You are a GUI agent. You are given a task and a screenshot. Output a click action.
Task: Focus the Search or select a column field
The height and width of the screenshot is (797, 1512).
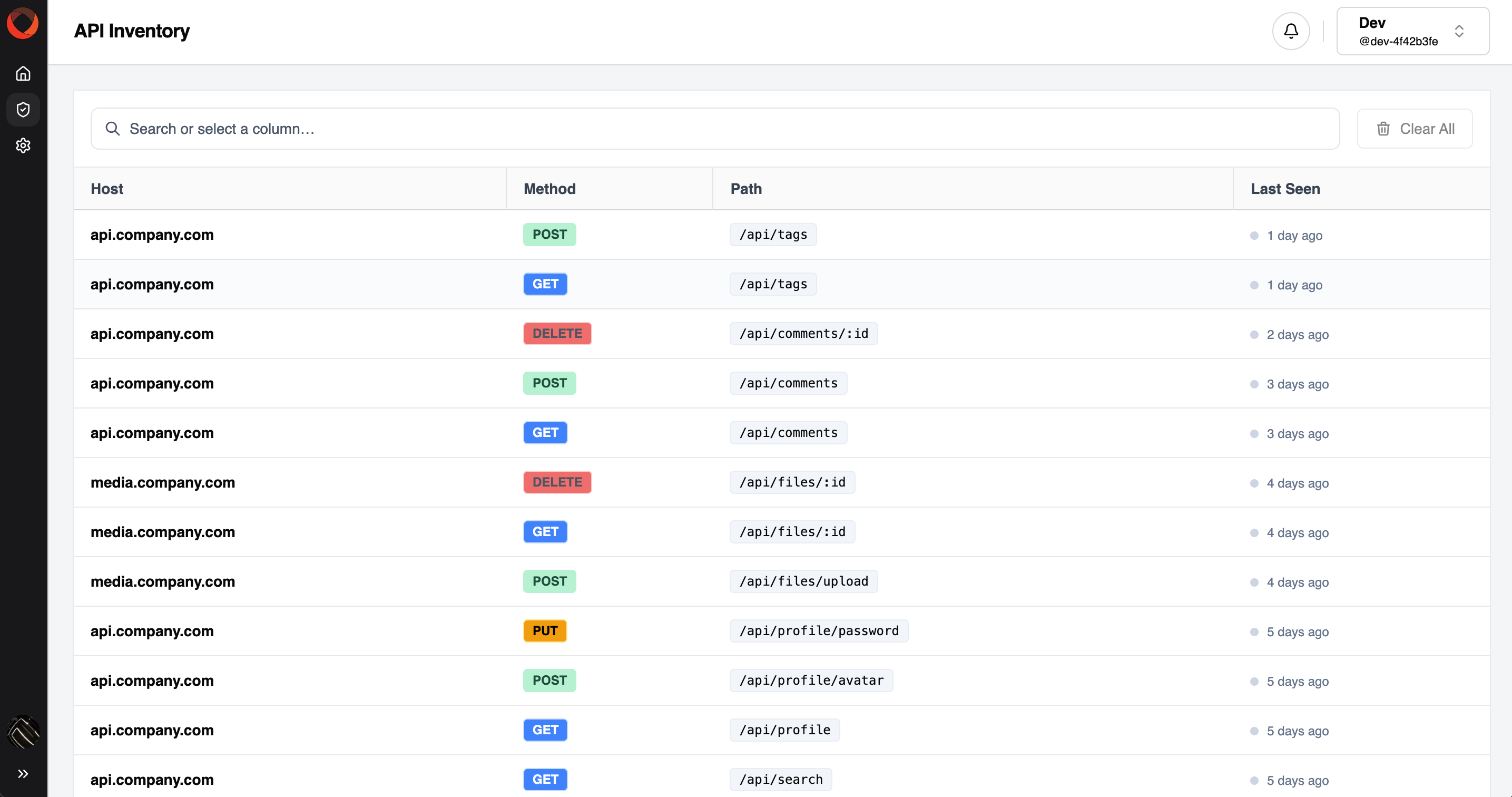715,129
